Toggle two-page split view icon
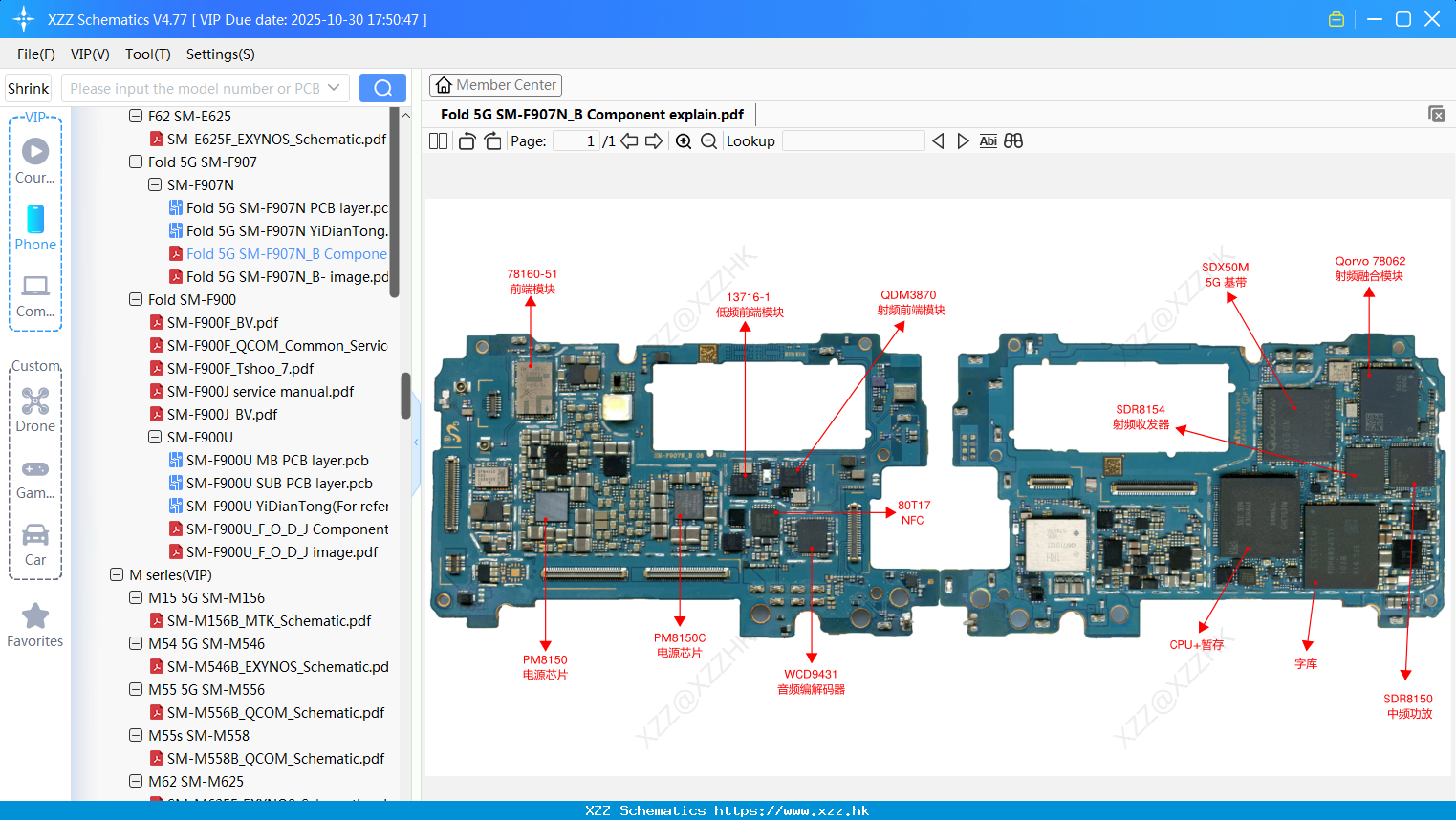Image resolution: width=1456 pixels, height=820 pixels. click(x=438, y=140)
